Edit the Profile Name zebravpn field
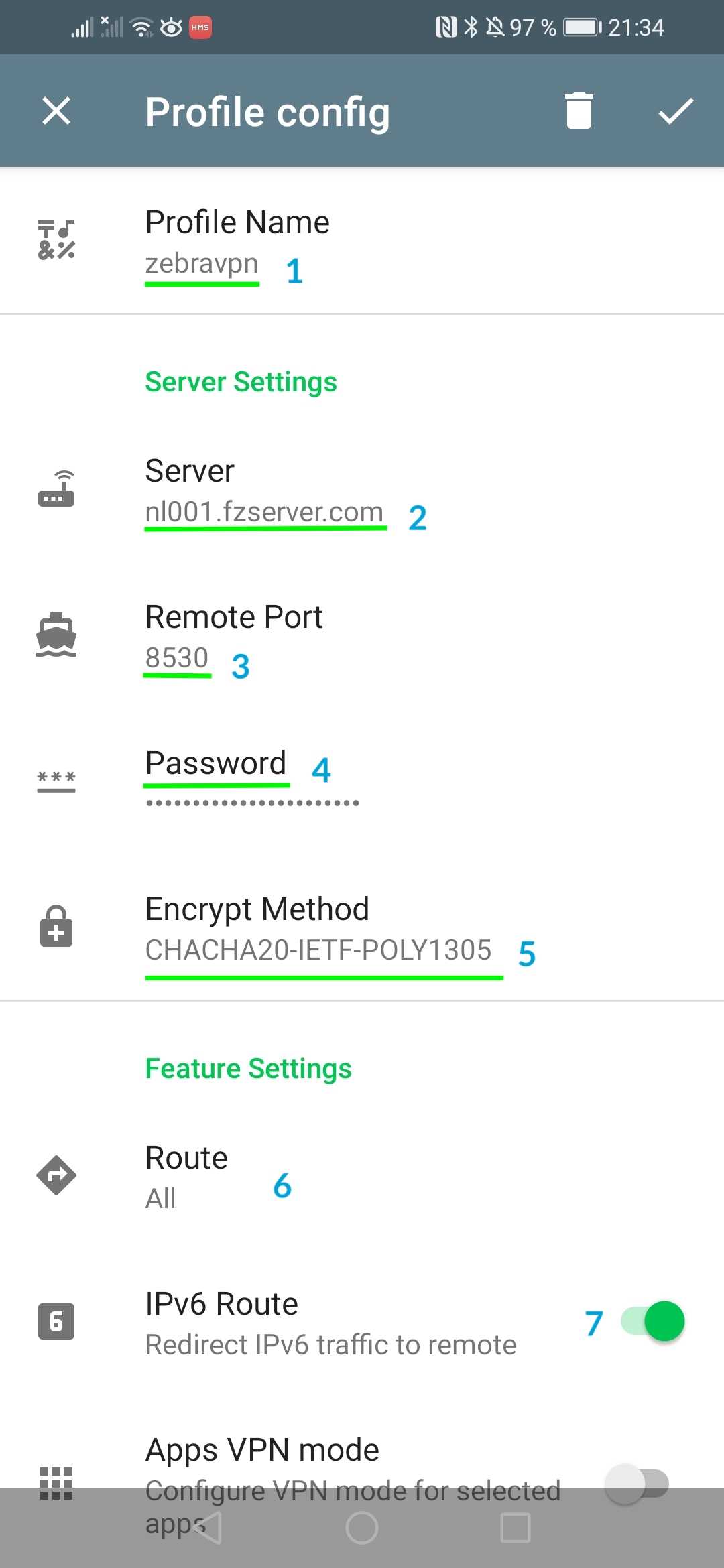724x1568 pixels. point(362,241)
